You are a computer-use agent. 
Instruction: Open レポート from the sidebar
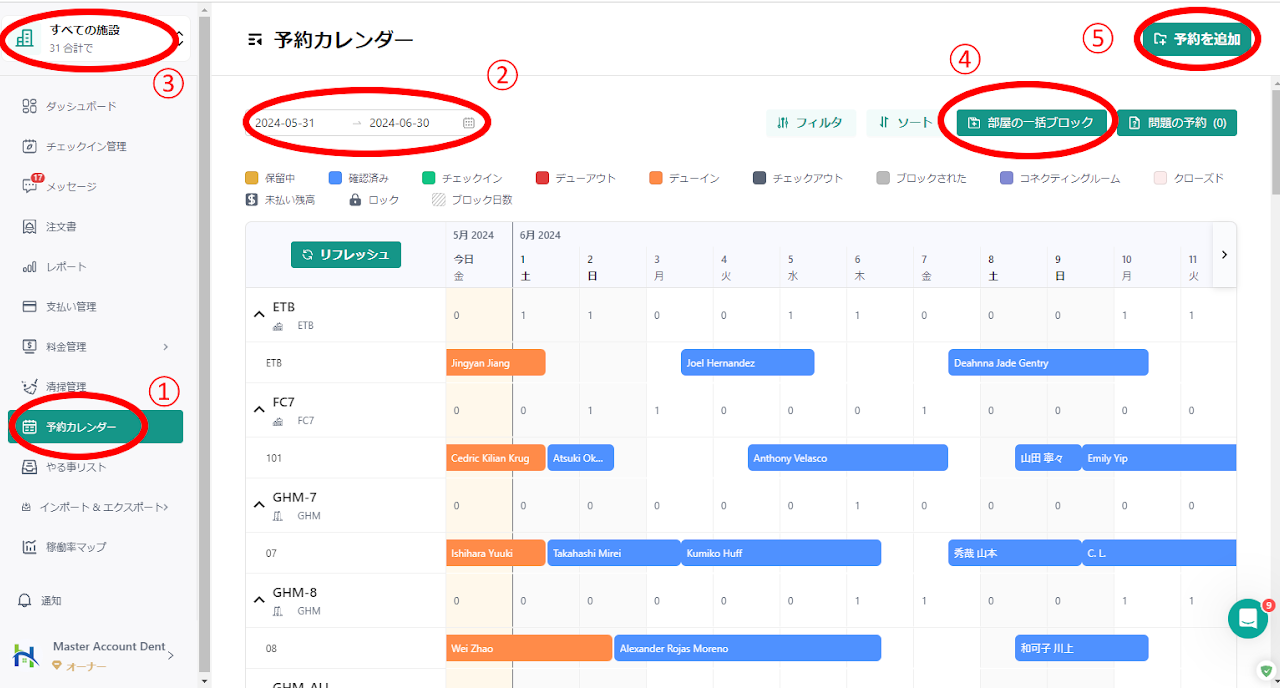click(65, 266)
